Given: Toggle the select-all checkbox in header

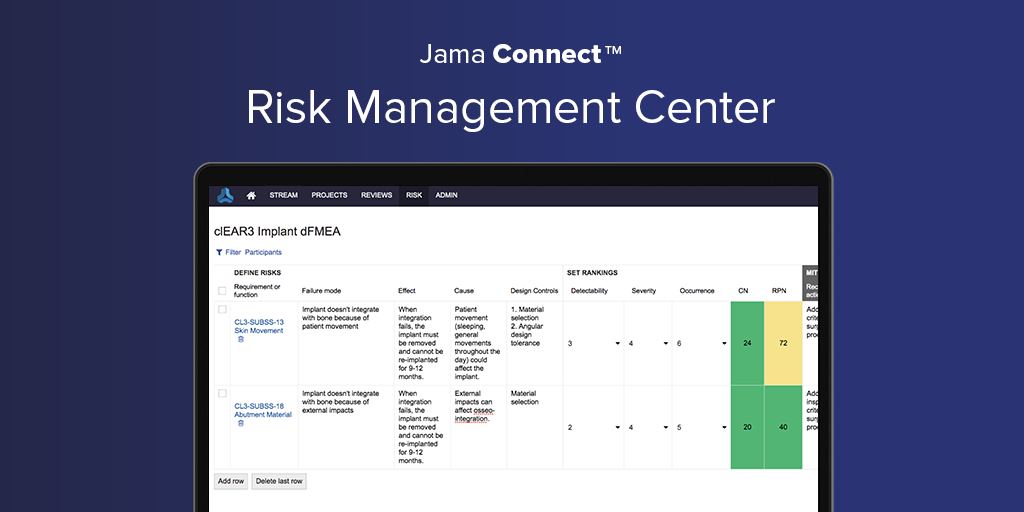Looking at the screenshot, I should tap(222, 291).
